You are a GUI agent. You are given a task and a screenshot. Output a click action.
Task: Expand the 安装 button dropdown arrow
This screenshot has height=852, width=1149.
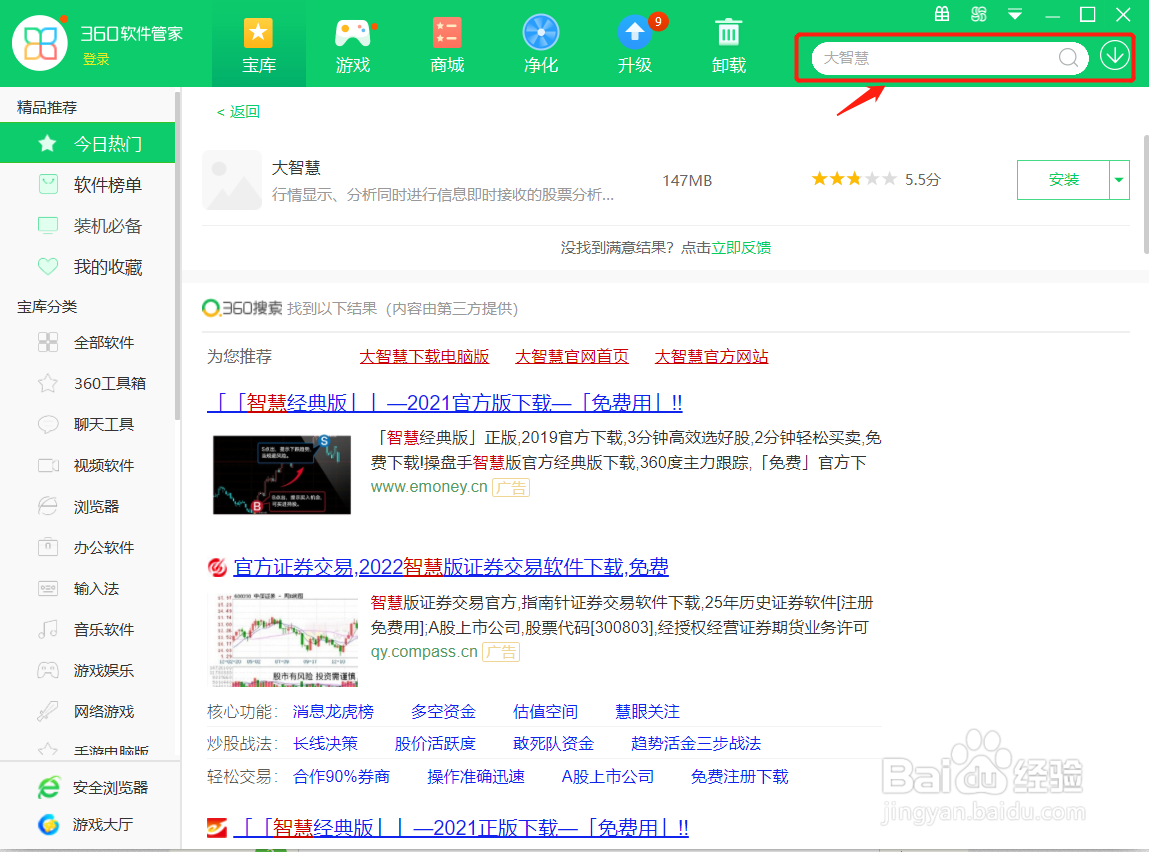tap(1119, 179)
